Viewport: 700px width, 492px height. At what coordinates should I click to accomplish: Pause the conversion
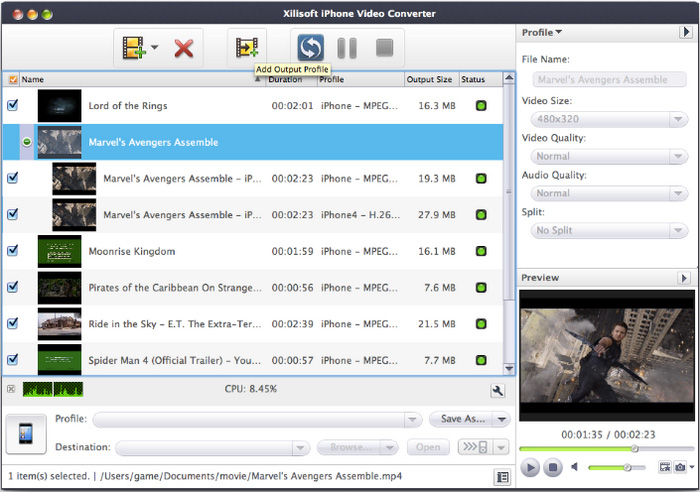point(347,48)
